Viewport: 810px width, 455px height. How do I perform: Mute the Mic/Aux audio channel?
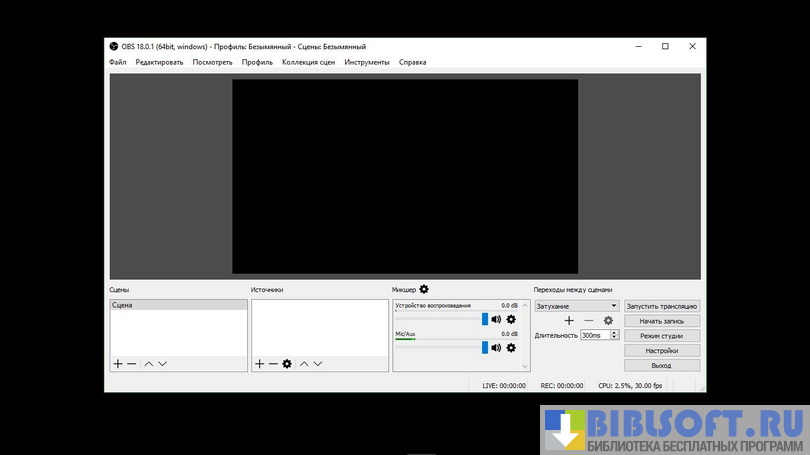pos(496,348)
